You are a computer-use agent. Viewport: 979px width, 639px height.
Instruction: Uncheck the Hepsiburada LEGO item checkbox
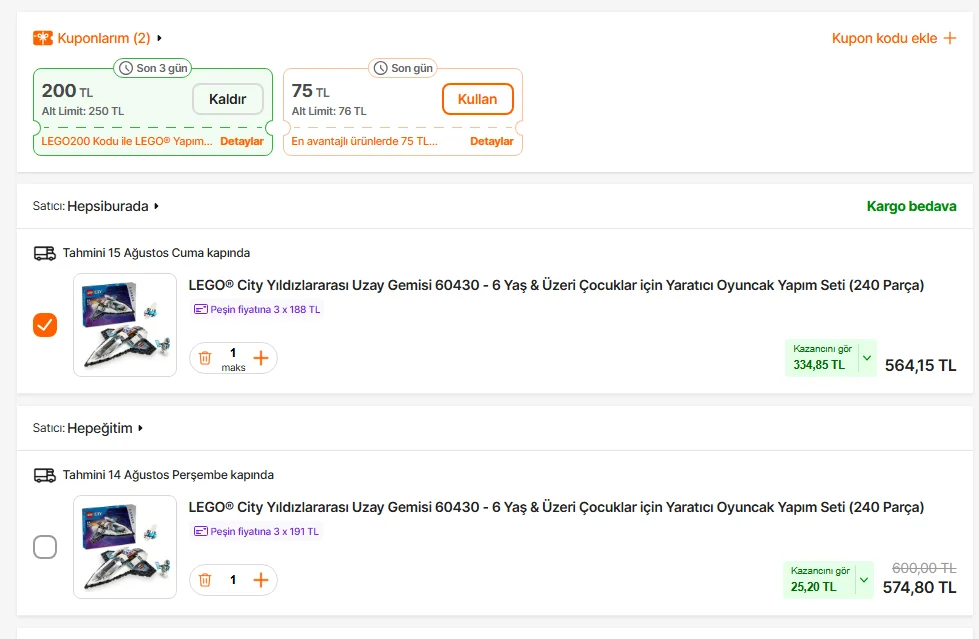click(x=45, y=325)
